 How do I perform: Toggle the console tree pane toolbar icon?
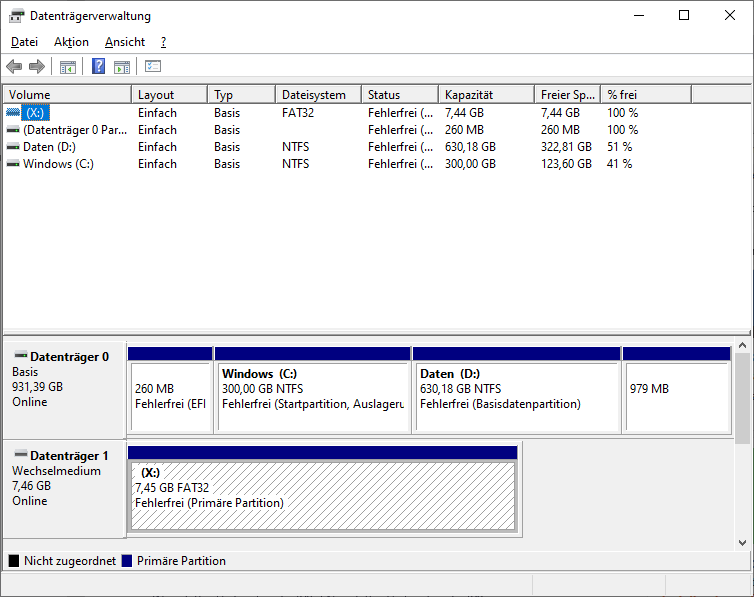[x=68, y=67]
